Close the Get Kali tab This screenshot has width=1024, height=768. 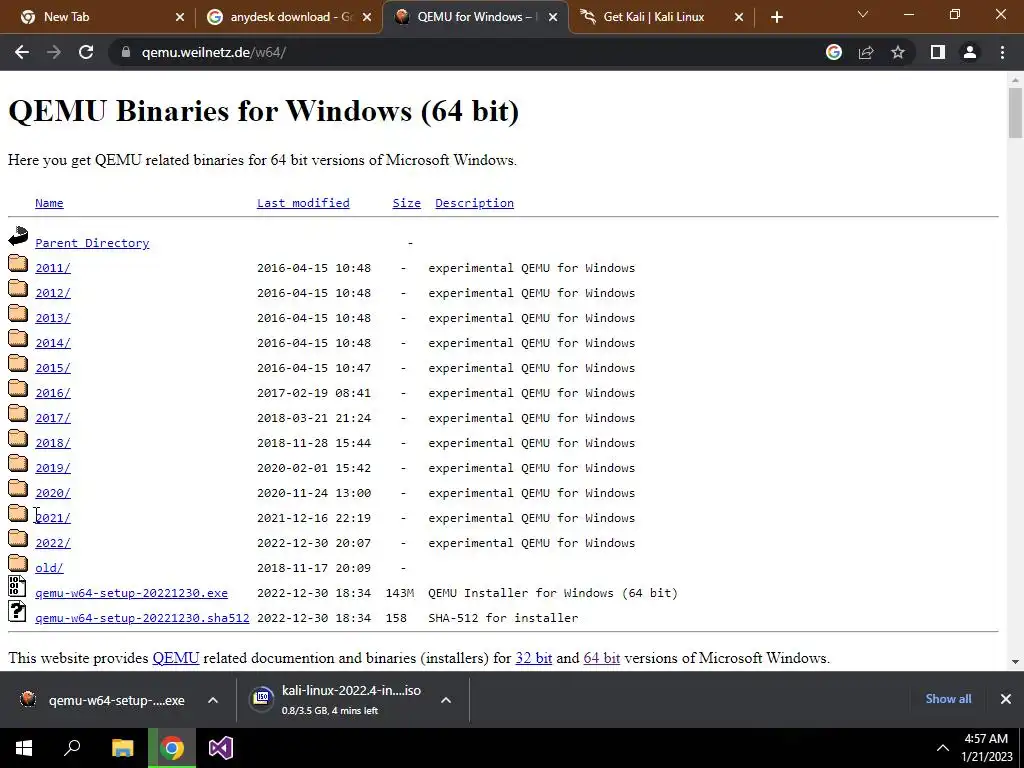coord(739,17)
